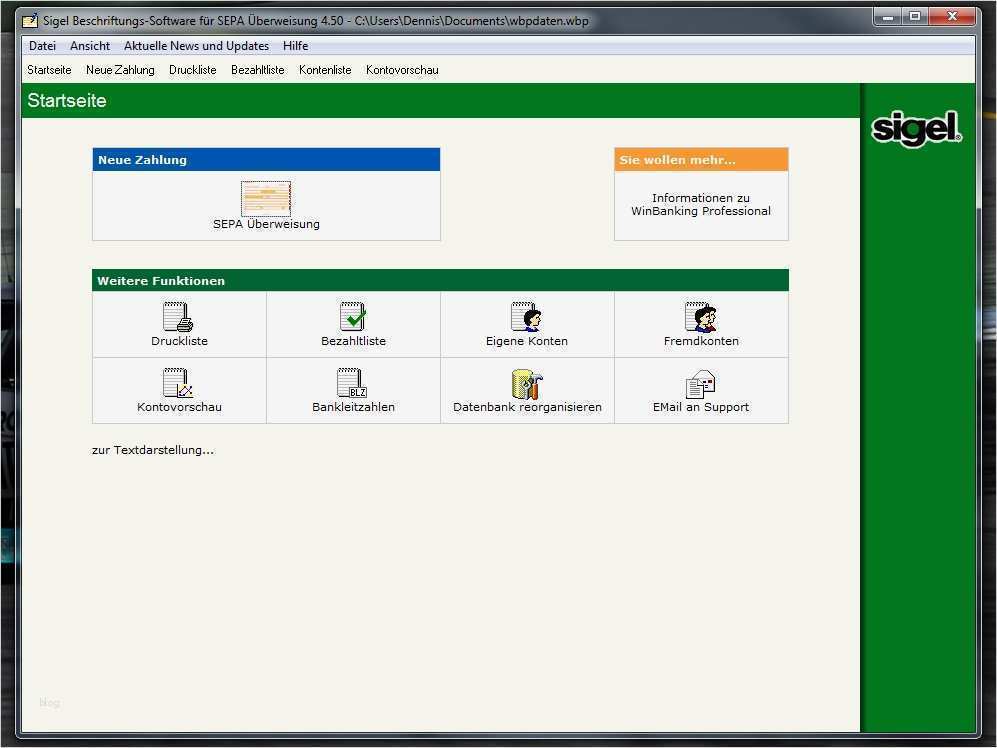Screen dimensions: 997x748
Task: Open Bezahltliste via its green checkmark icon
Action: (x=353, y=316)
